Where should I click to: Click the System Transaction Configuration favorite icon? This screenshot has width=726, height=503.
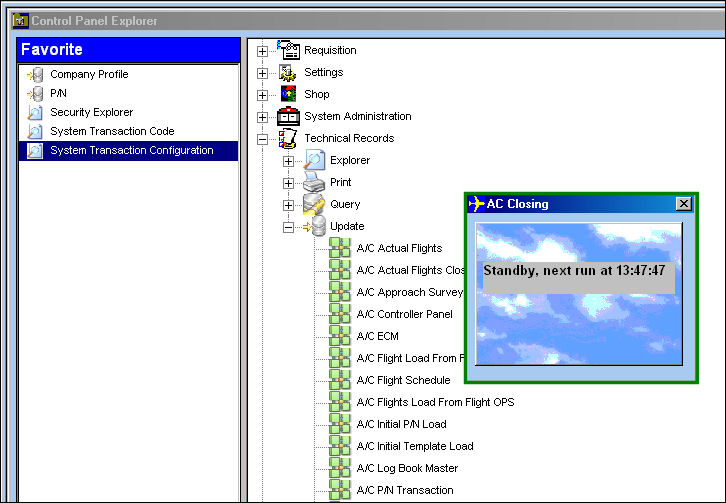(35, 151)
